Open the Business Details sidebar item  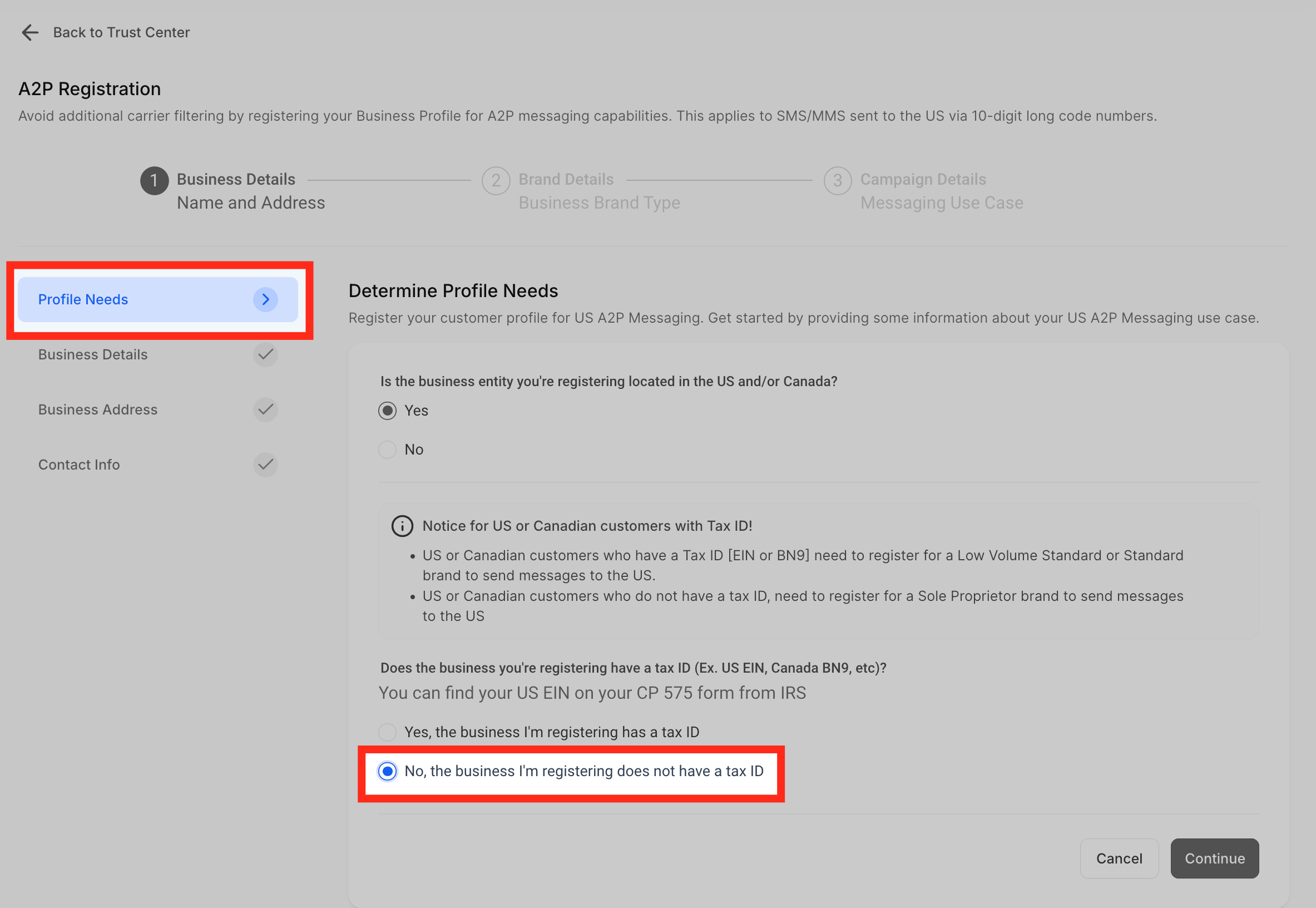pos(93,354)
